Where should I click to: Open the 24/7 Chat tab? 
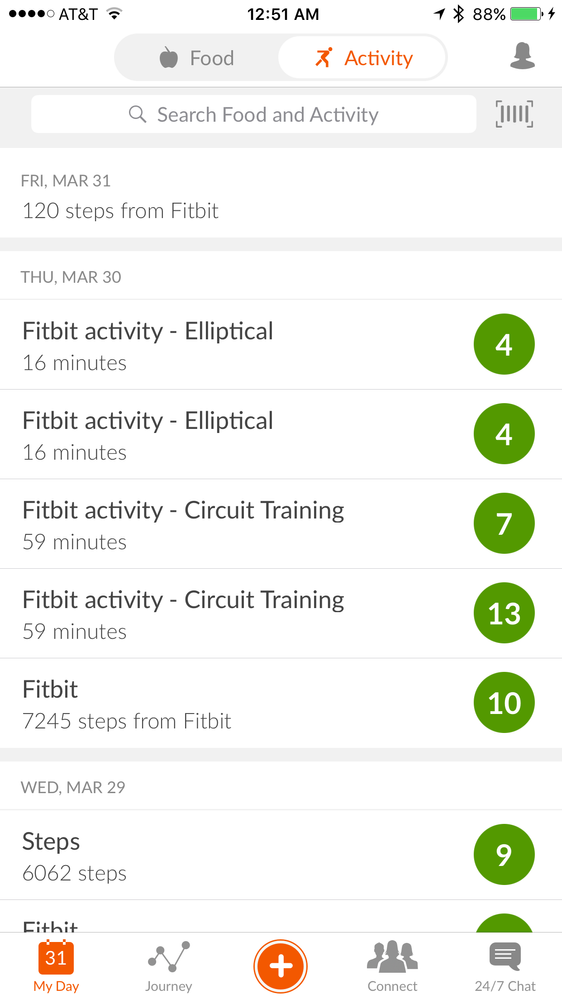tap(505, 966)
